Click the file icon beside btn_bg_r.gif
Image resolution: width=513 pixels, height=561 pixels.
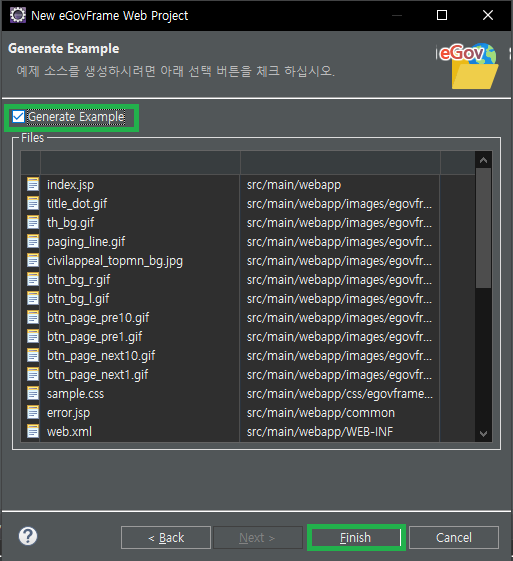[33, 279]
